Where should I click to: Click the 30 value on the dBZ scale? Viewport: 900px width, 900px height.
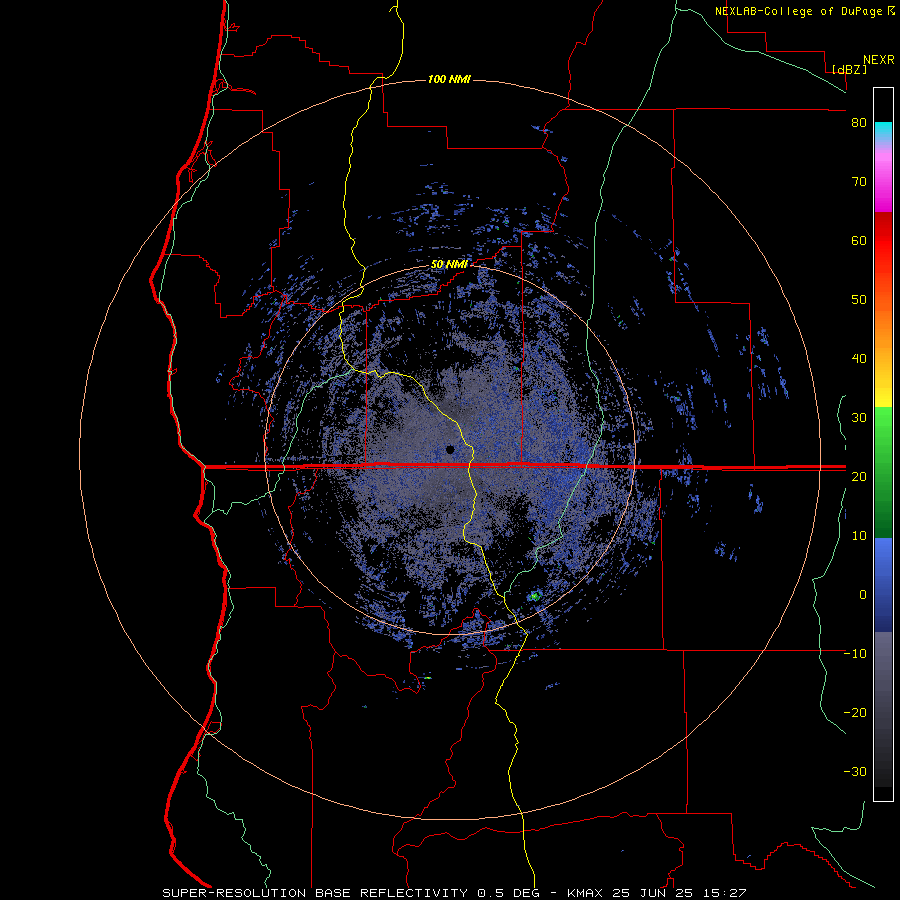(859, 418)
